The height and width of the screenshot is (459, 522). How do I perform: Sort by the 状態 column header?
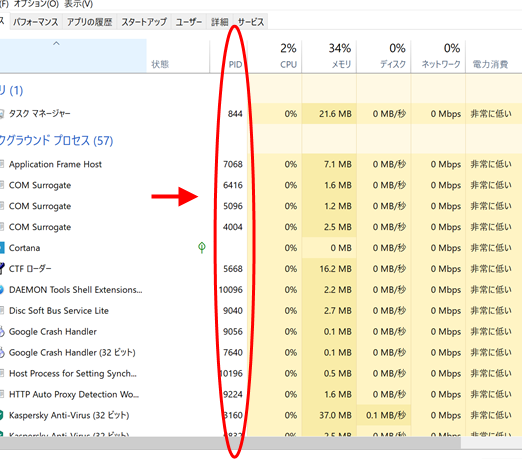pyautogui.click(x=178, y=56)
